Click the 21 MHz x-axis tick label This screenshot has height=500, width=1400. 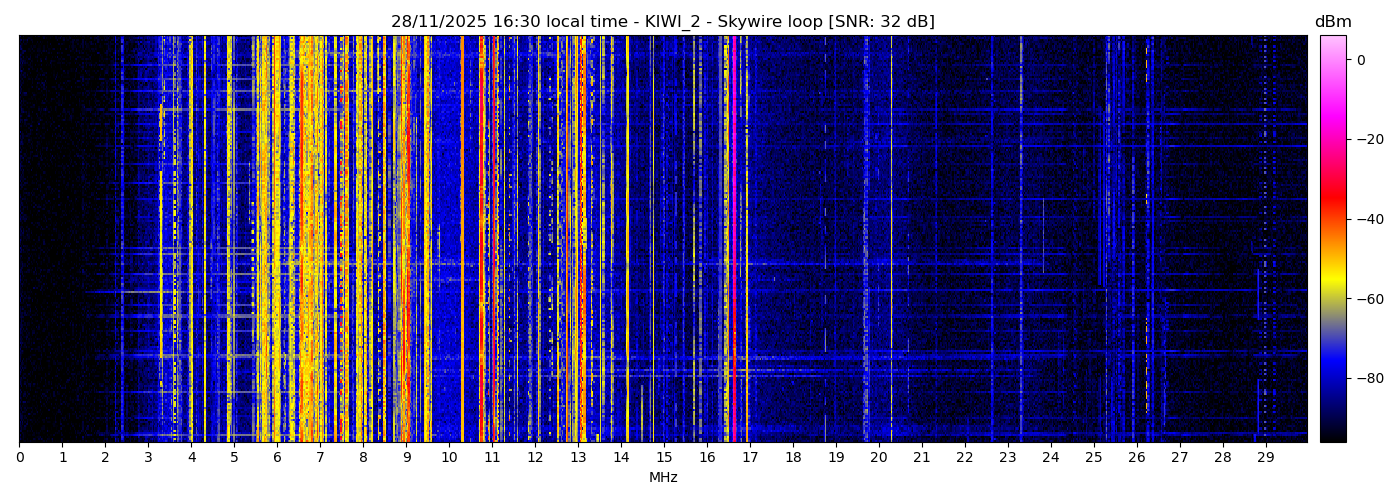pos(921,457)
